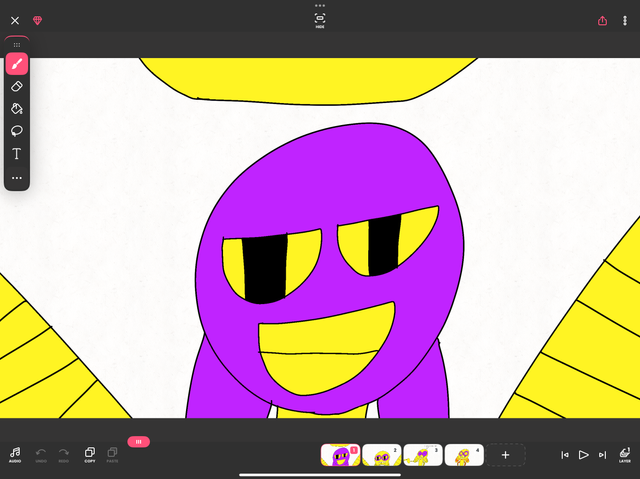Jump to the first frame
This screenshot has height=479, width=640.
565,455
